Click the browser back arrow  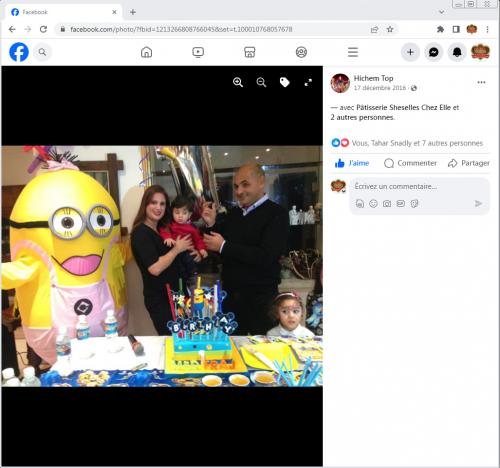[x=12, y=29]
